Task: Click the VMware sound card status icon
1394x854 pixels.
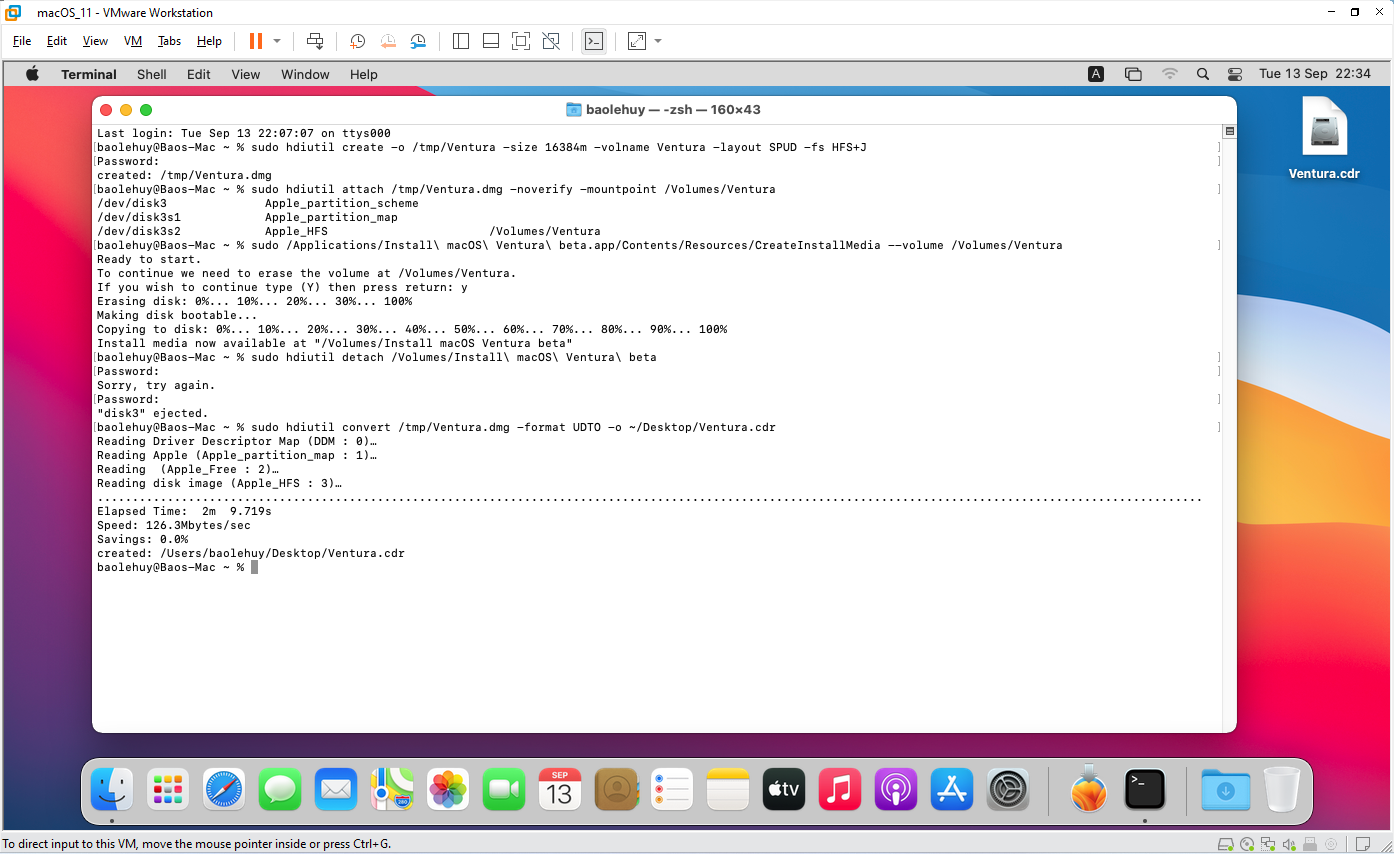Action: coord(1290,844)
